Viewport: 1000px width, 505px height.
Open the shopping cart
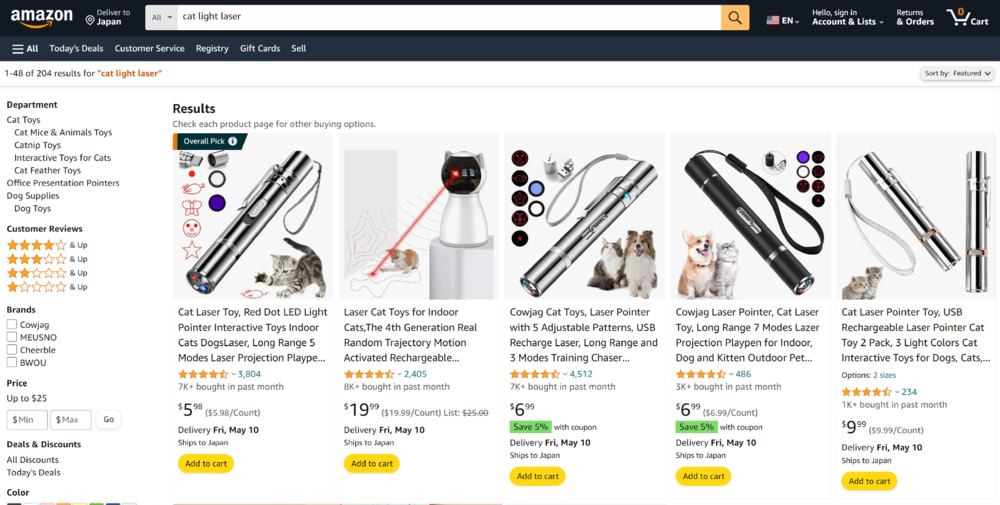pos(967,18)
